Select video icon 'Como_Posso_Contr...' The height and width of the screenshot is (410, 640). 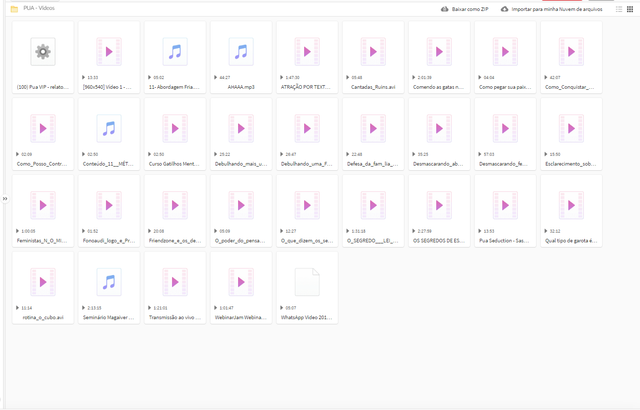coord(43,129)
